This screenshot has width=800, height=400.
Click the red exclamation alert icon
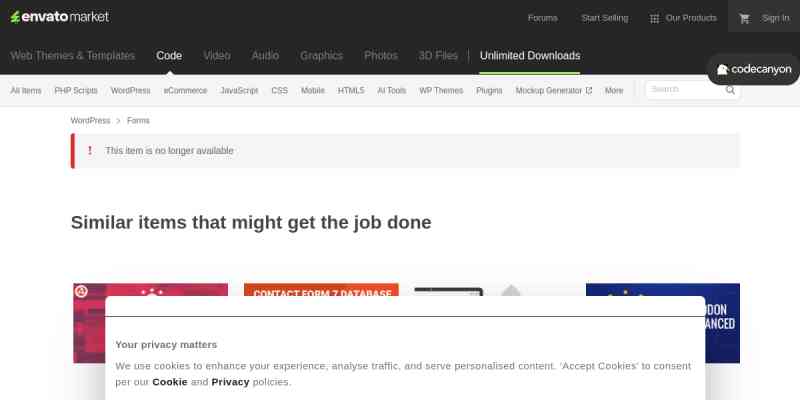click(90, 151)
